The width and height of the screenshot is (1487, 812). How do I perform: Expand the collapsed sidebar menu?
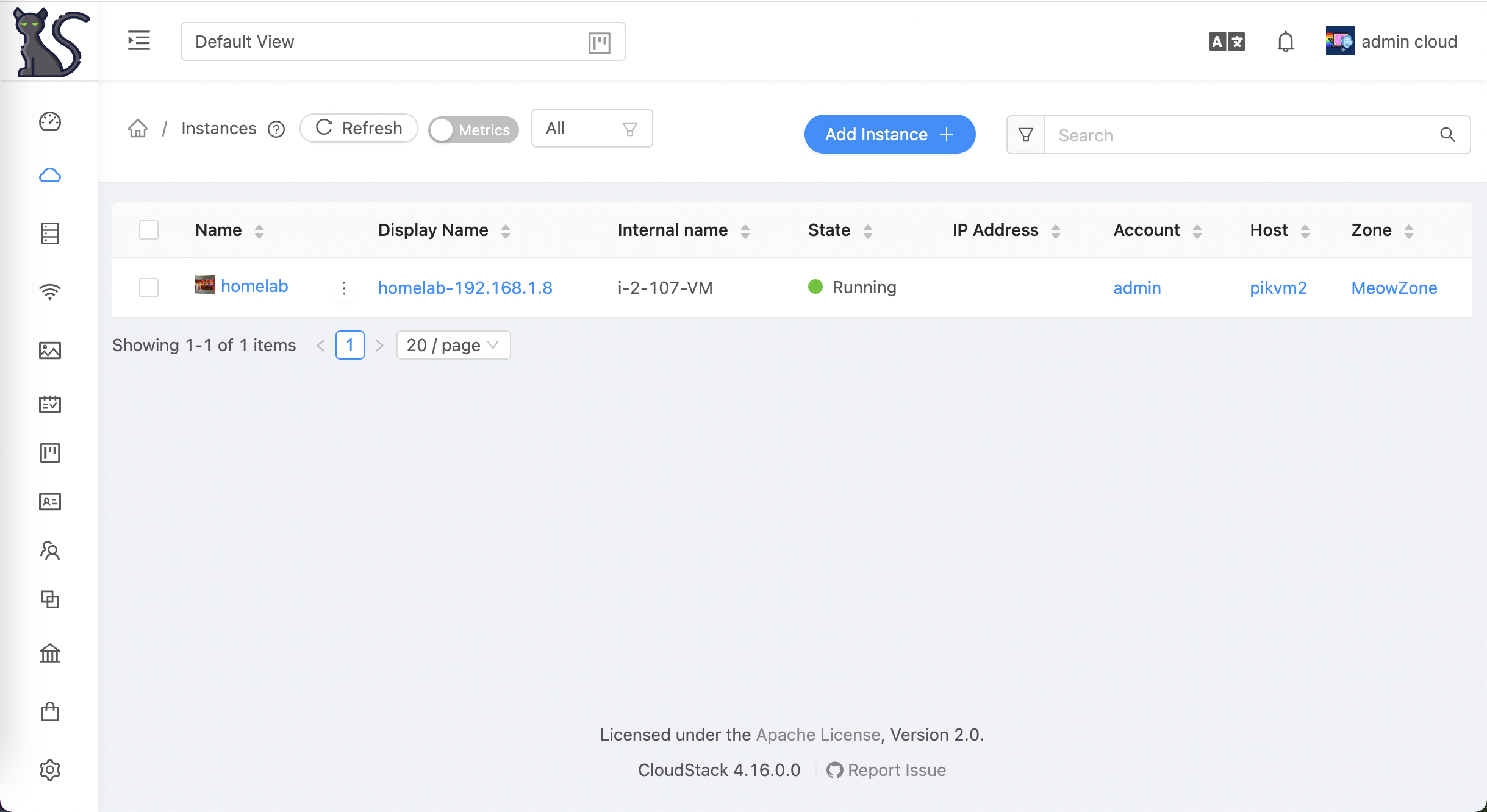(x=139, y=41)
